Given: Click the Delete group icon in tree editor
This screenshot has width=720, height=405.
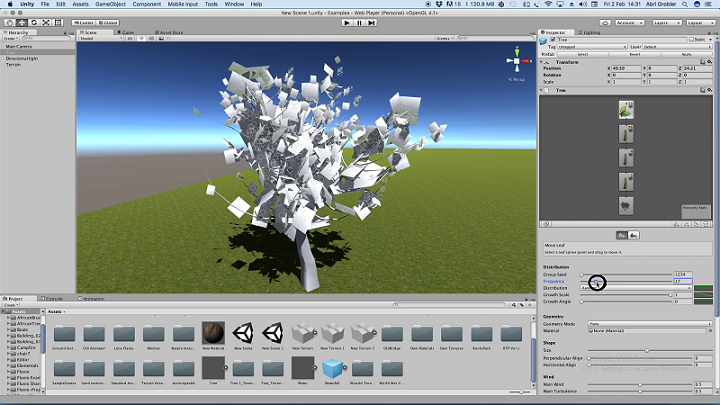Looking at the screenshot, I should coord(706,225).
